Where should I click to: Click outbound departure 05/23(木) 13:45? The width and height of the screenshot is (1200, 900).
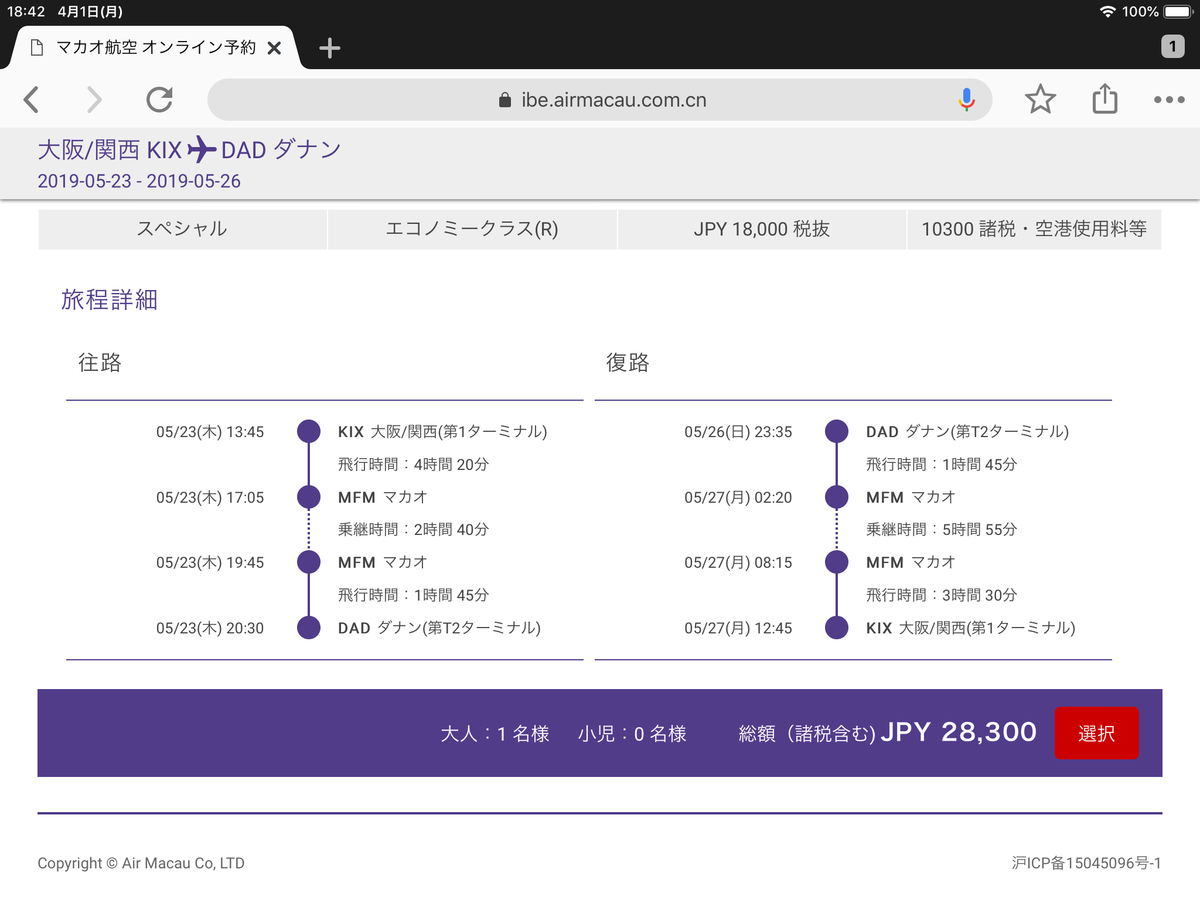click(x=210, y=432)
